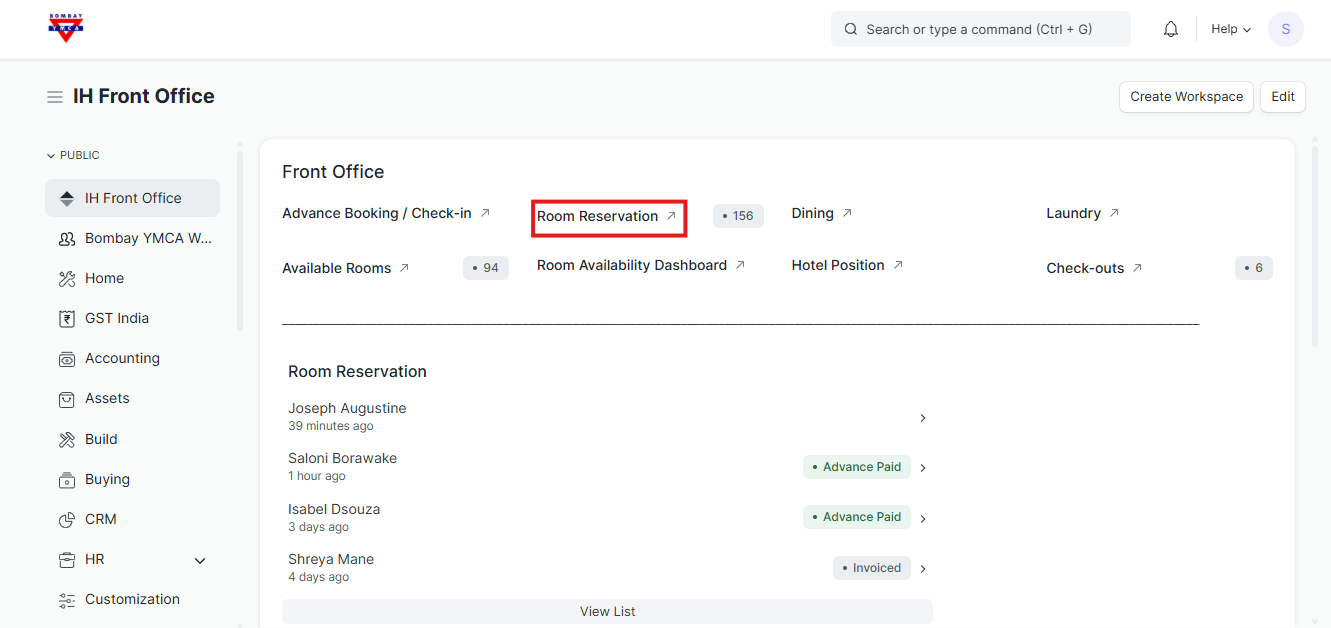The image size is (1331, 628).
Task: Open the user avatar S menu
Action: (x=1285, y=29)
